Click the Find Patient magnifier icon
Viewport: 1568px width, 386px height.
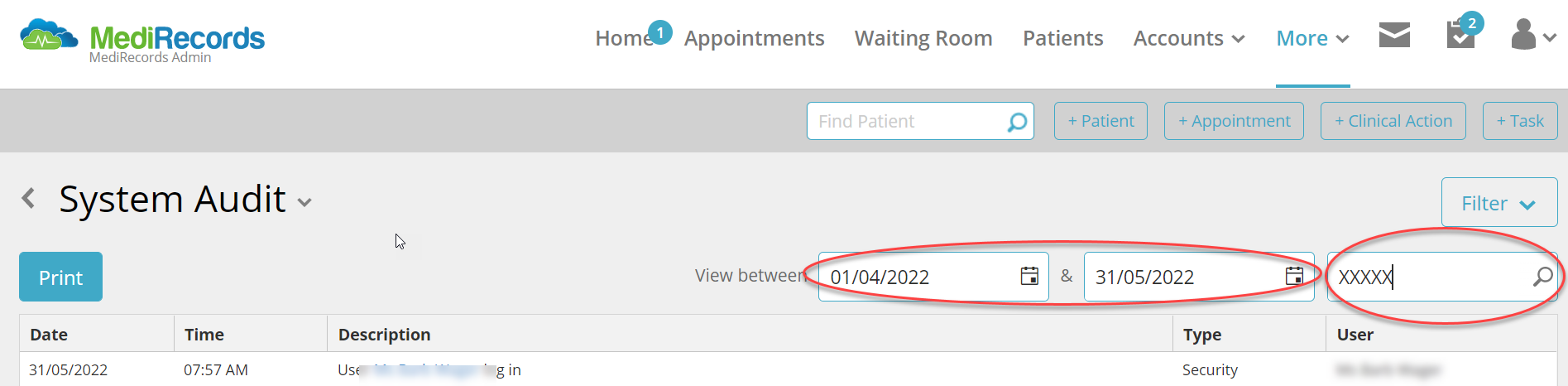point(1017,122)
